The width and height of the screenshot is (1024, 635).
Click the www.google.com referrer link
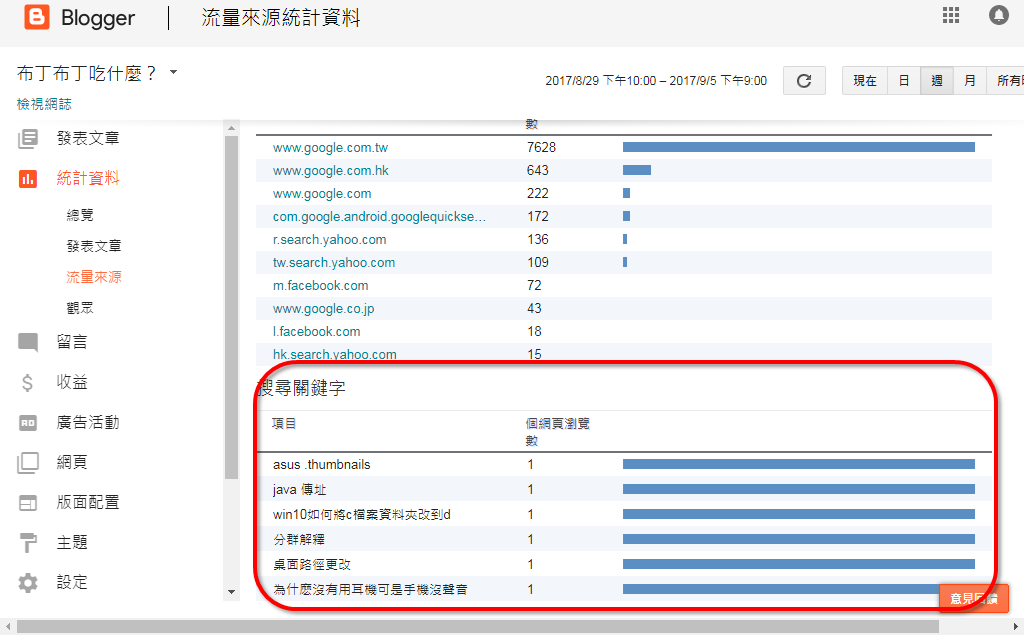point(322,193)
